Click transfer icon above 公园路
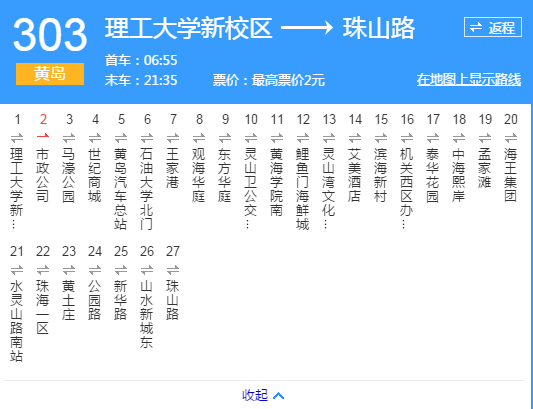Screen dimensions: 533x409 [x=95, y=270]
